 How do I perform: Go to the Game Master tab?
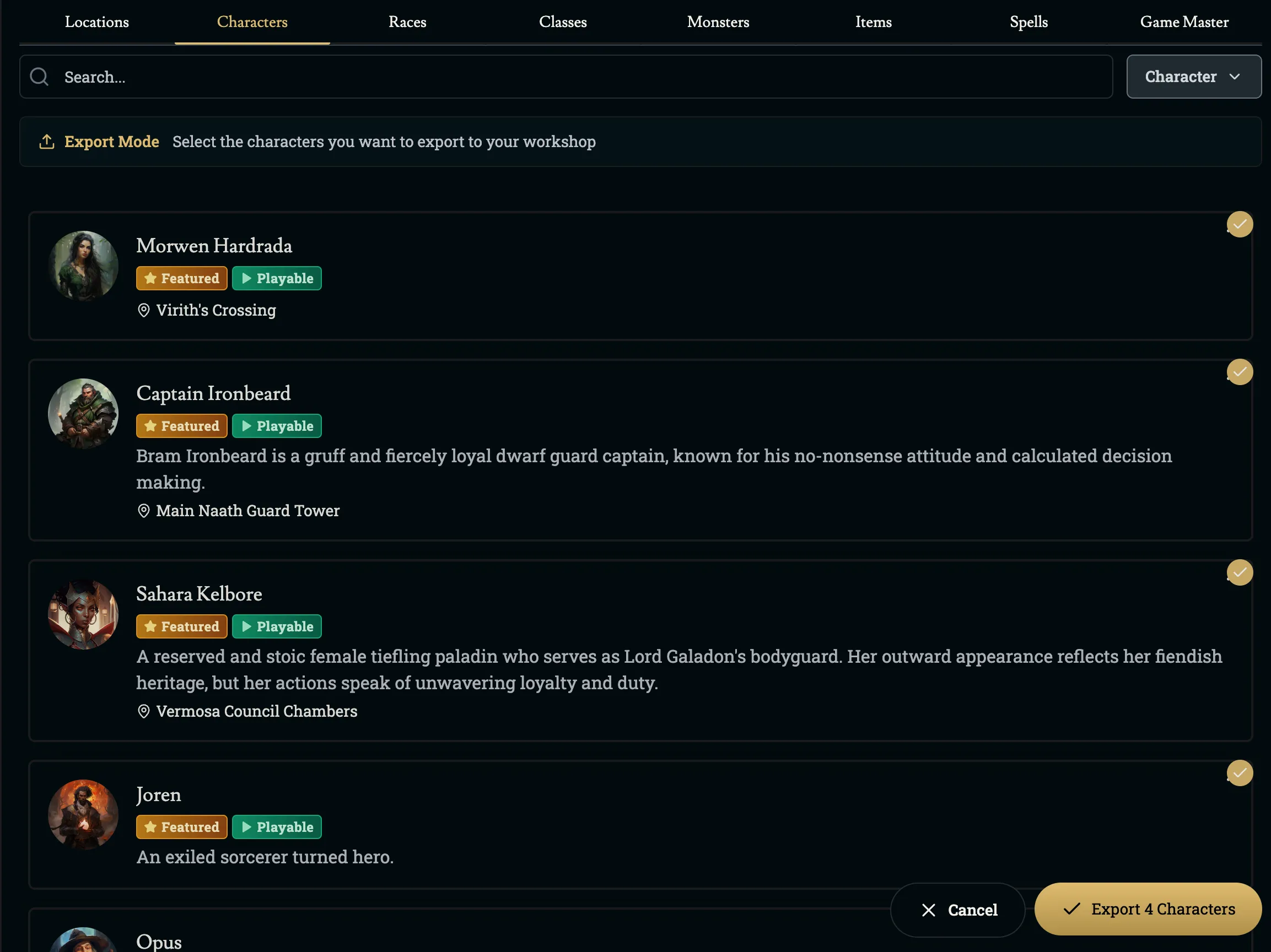[1184, 22]
